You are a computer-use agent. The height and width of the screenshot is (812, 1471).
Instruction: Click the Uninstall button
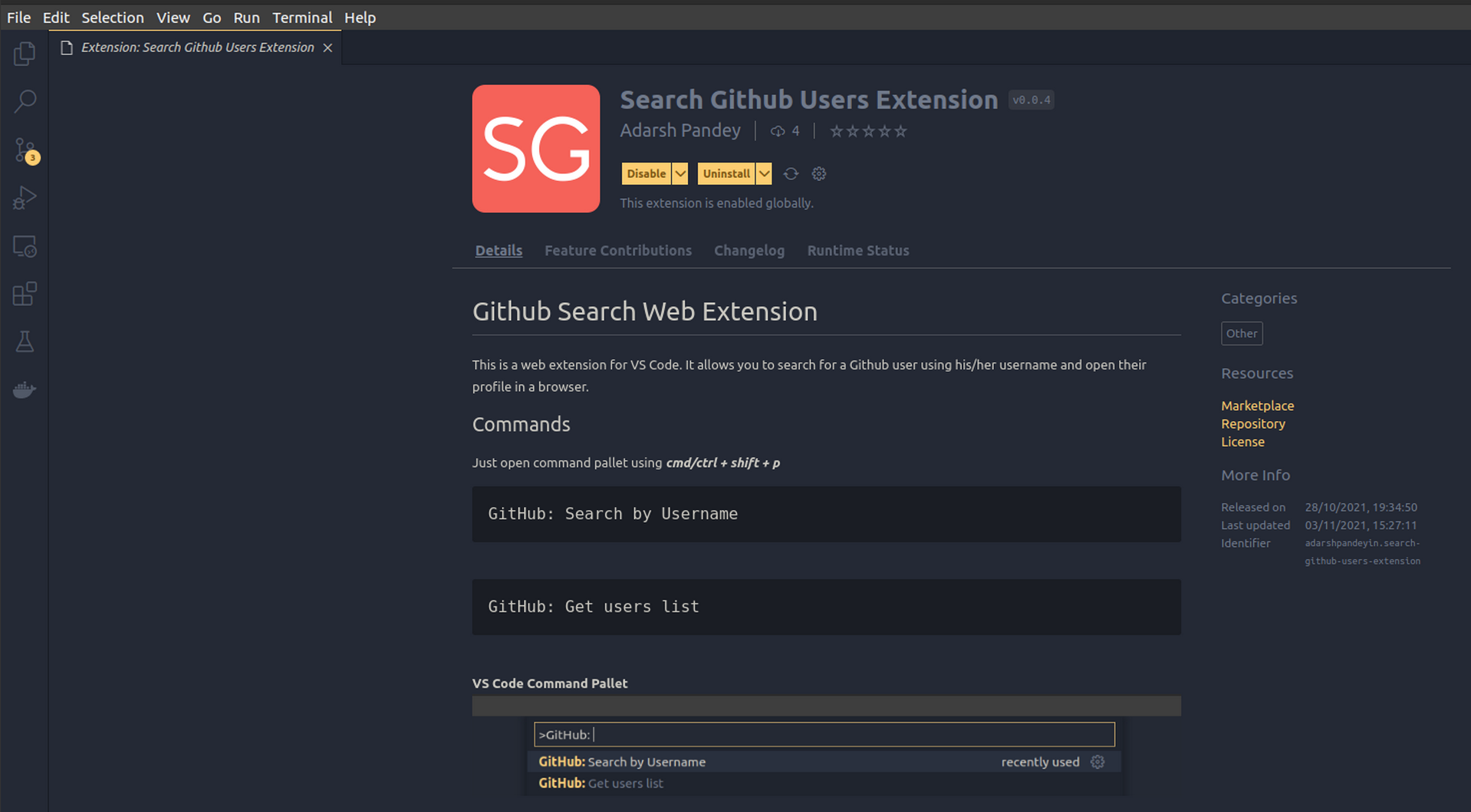point(726,174)
